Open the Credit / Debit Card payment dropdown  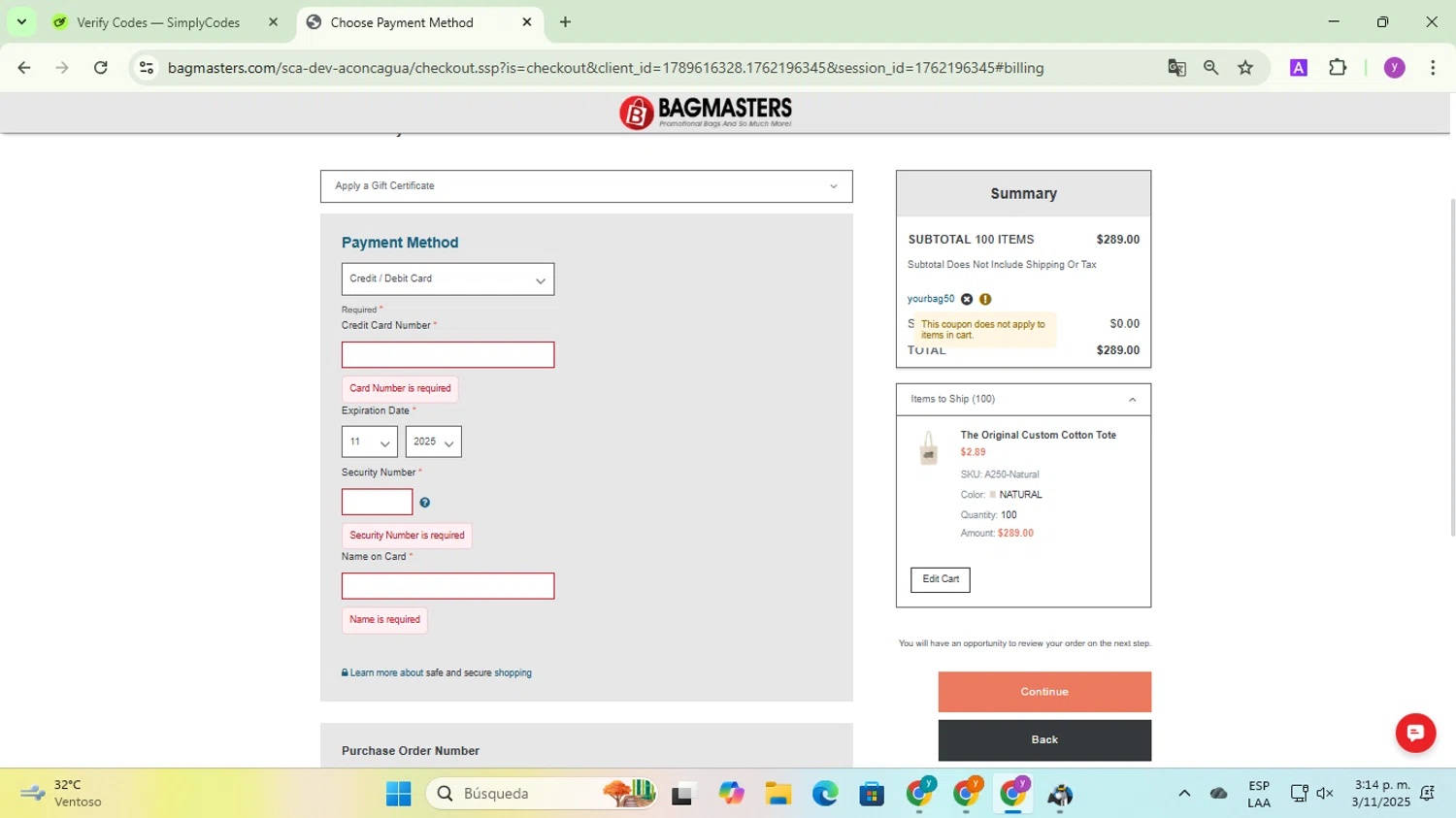coord(447,279)
